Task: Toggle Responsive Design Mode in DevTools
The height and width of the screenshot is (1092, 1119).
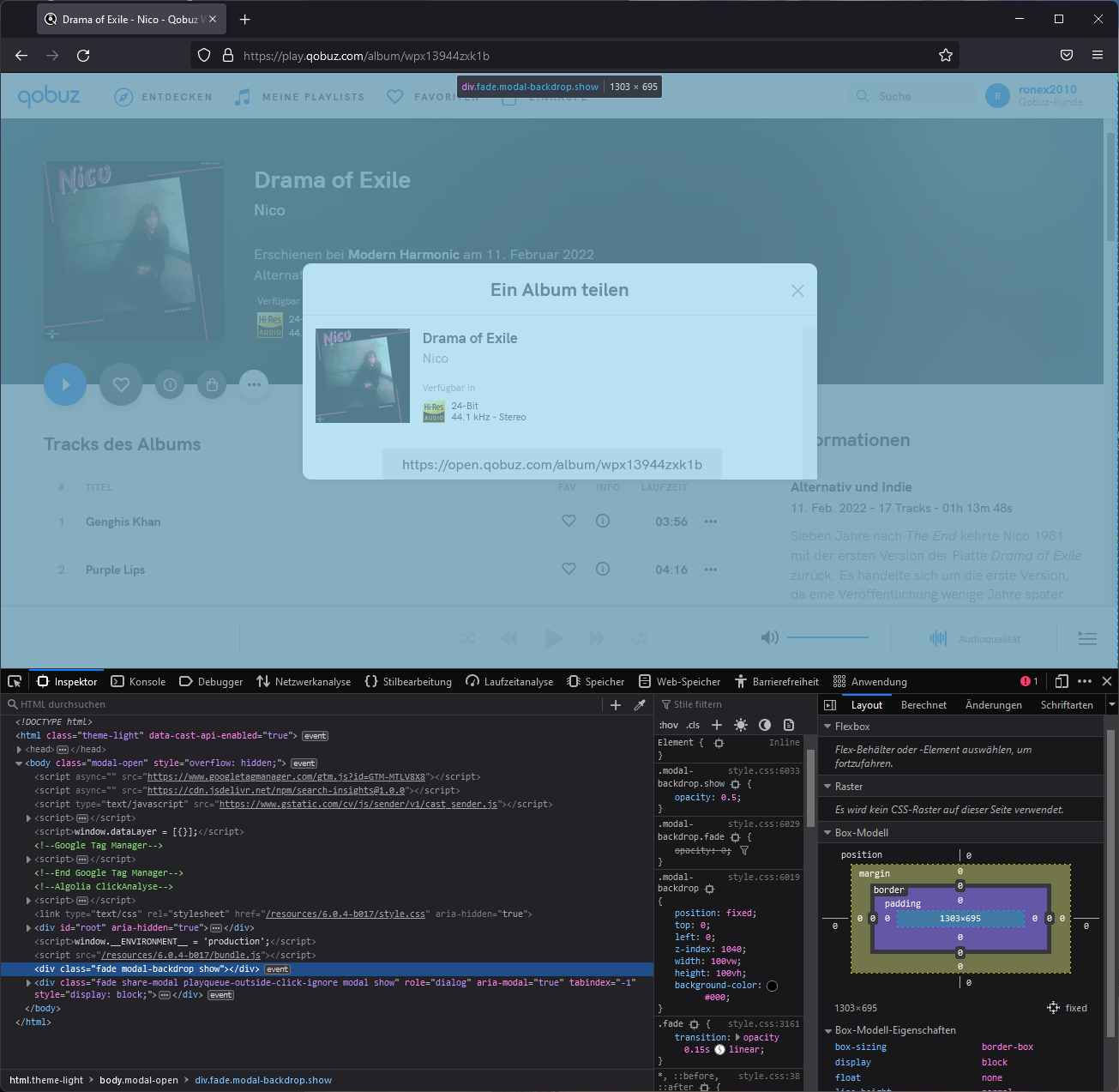Action: click(x=1062, y=680)
